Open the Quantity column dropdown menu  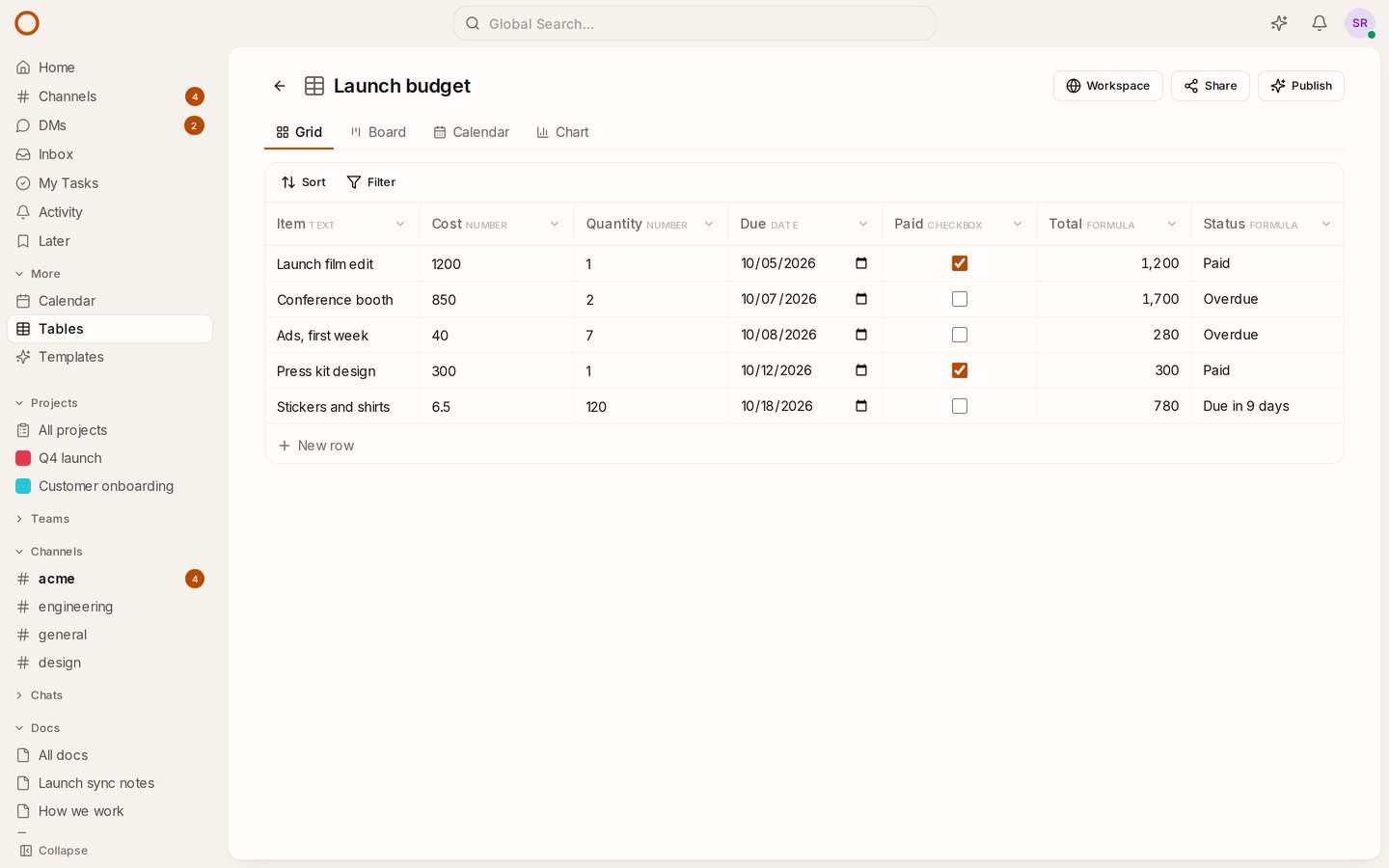point(709,224)
